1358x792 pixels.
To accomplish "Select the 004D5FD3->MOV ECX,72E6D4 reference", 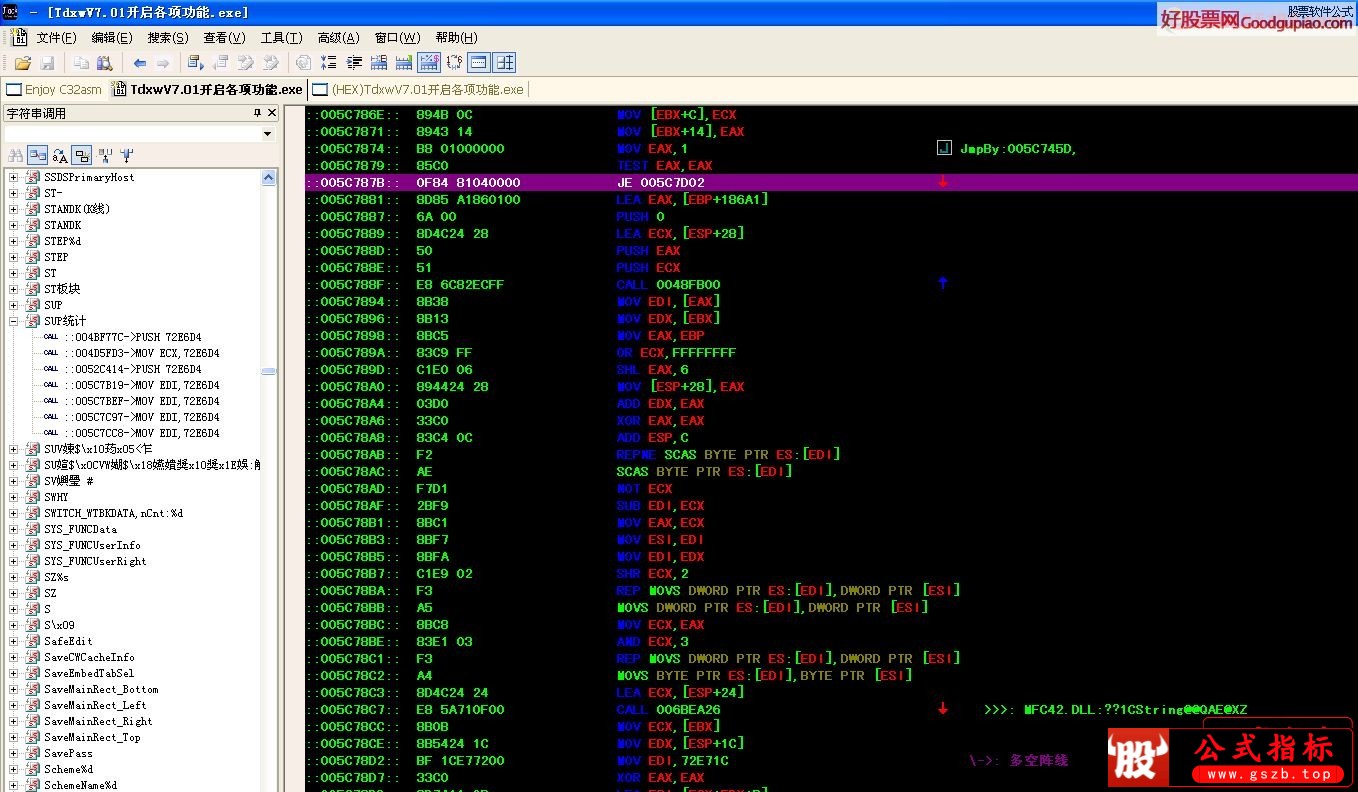I will point(142,353).
